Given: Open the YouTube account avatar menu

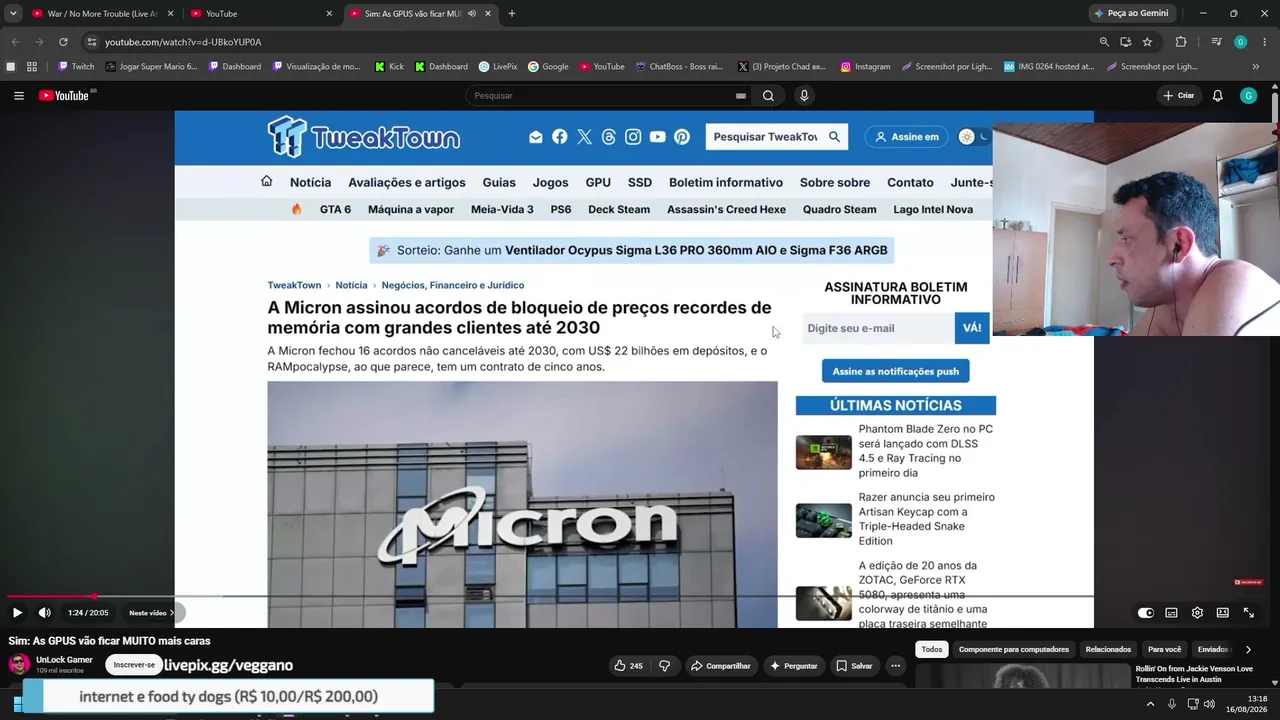Looking at the screenshot, I should (x=1248, y=96).
